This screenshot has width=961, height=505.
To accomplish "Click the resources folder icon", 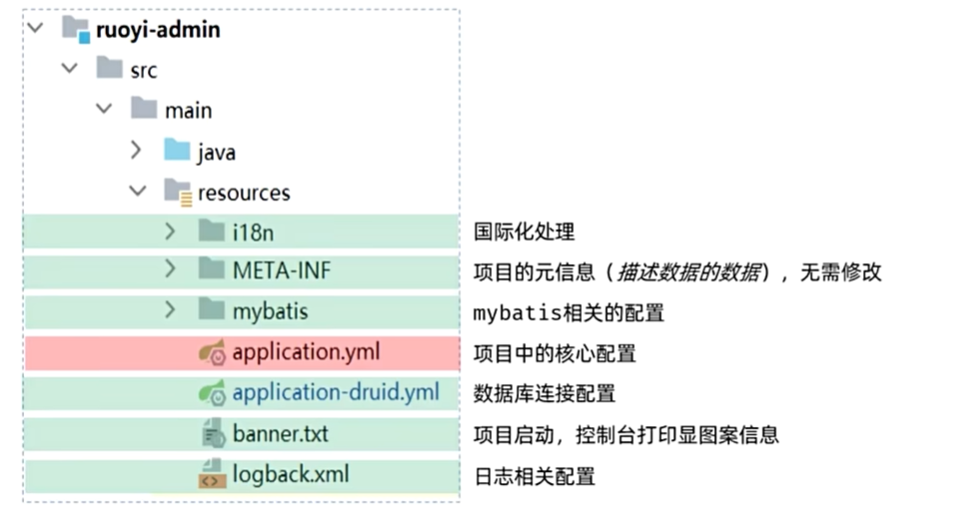I will click(x=177, y=191).
